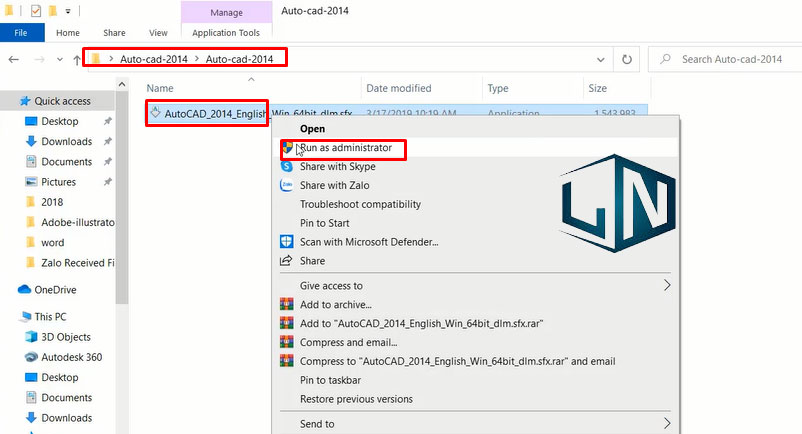The width and height of the screenshot is (802, 434).
Task: Choose Troubleshoot compatibility
Action: pyautogui.click(x=360, y=204)
